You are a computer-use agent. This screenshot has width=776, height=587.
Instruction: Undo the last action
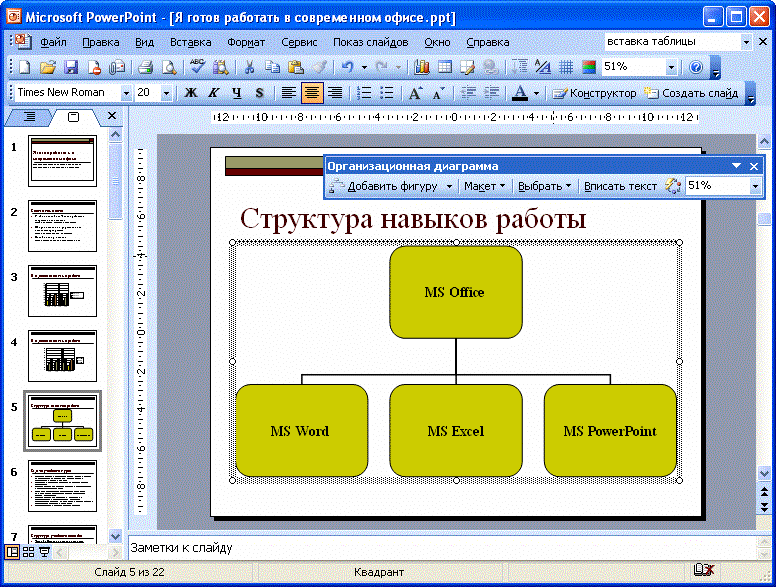(x=348, y=67)
